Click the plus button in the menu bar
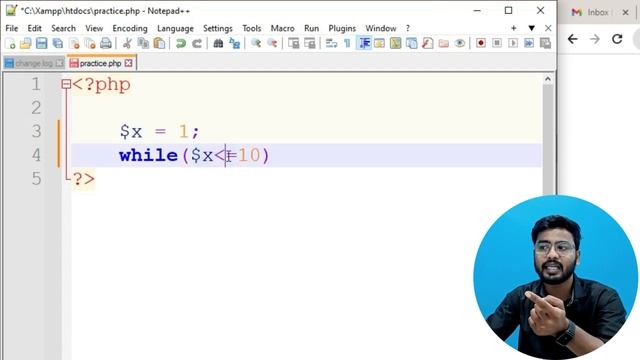Viewport: 640px width, 360px height. coord(513,28)
